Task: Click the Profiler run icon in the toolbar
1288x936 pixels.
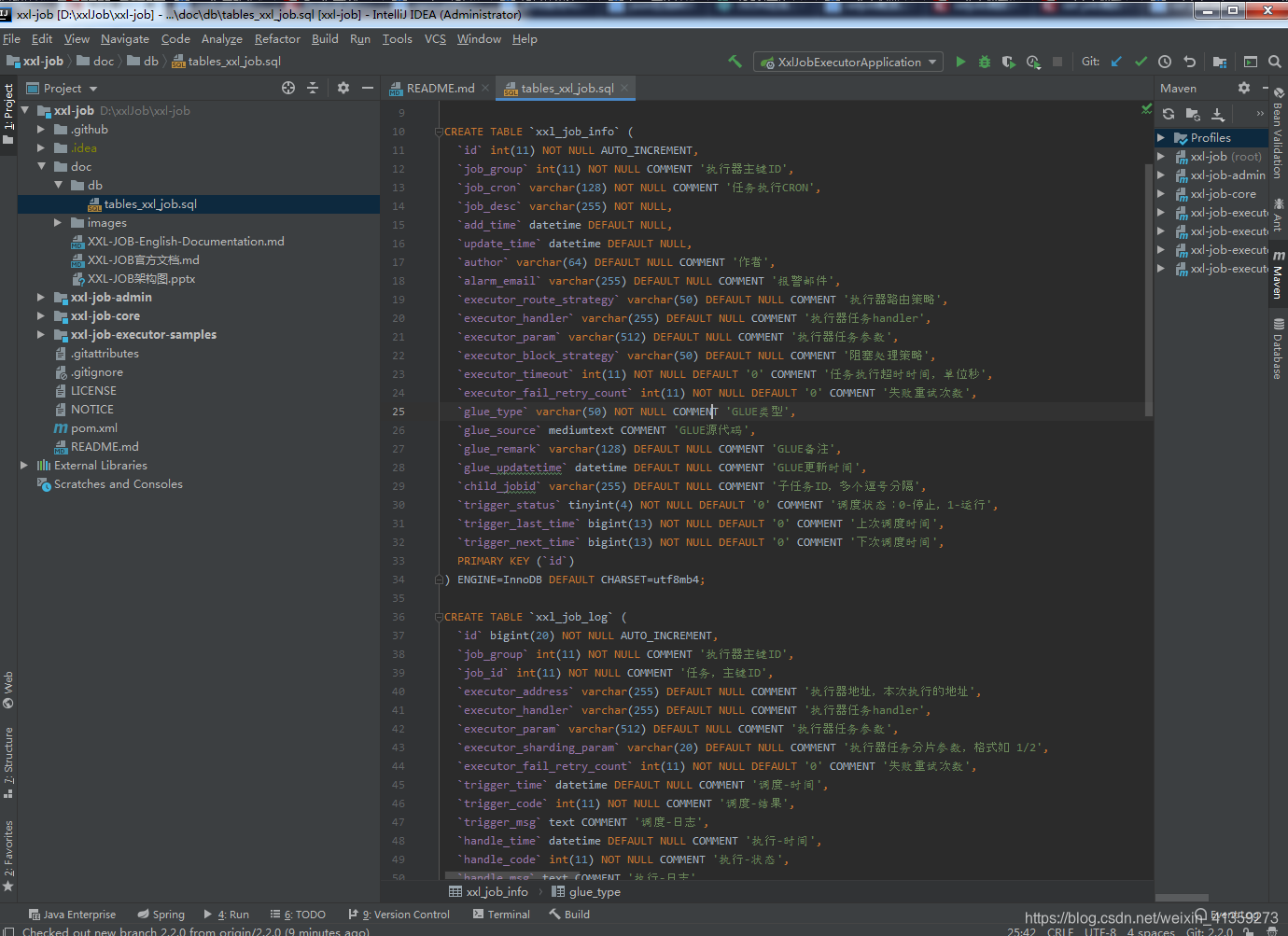Action: [1033, 62]
